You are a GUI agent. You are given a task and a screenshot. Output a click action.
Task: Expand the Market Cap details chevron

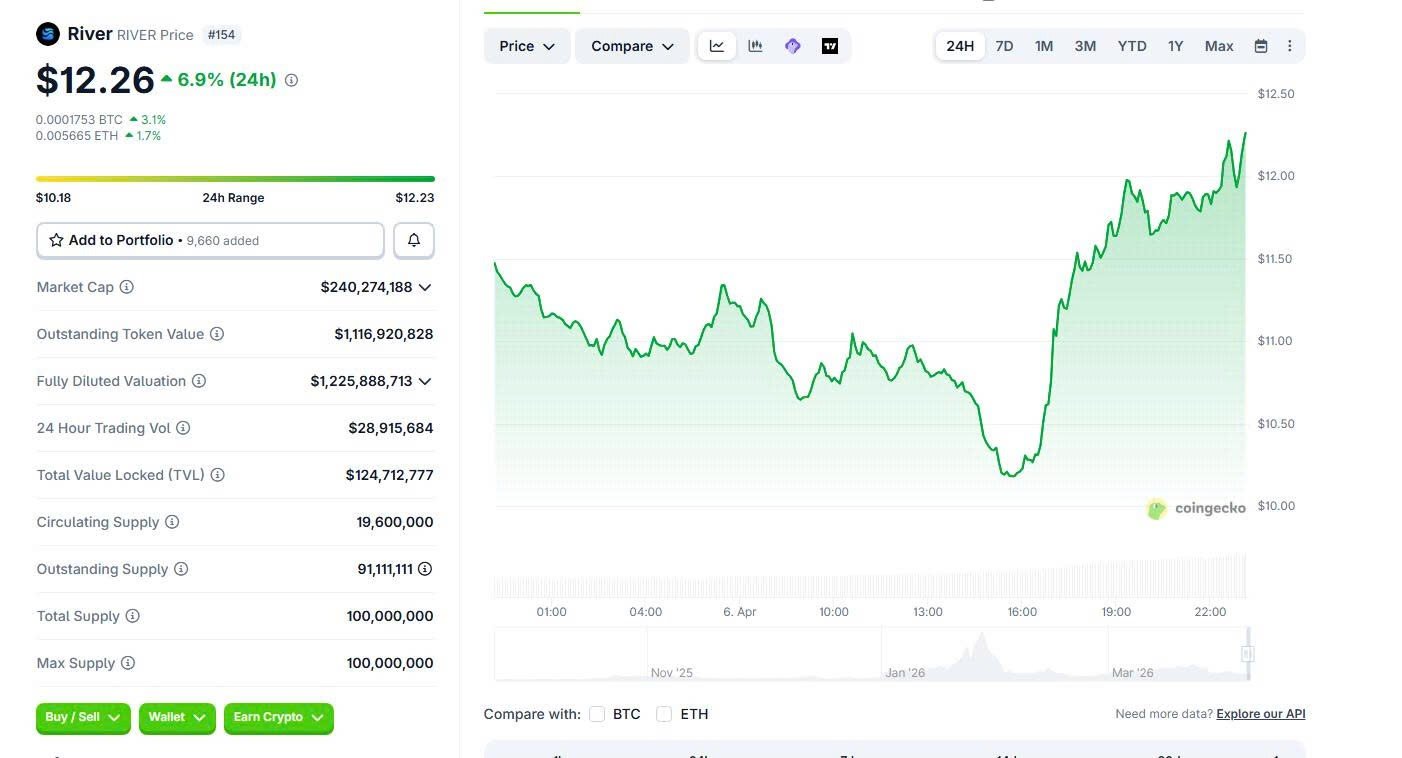(425, 287)
